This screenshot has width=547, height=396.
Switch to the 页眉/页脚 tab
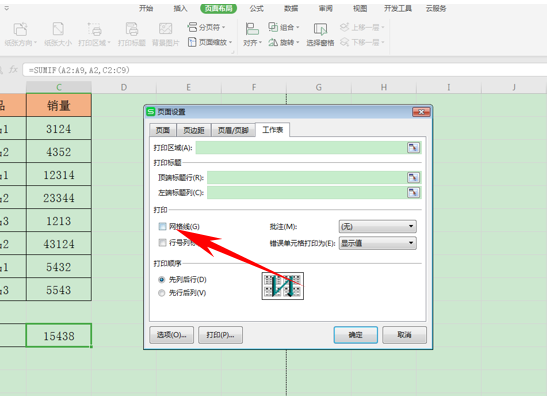tap(233, 130)
